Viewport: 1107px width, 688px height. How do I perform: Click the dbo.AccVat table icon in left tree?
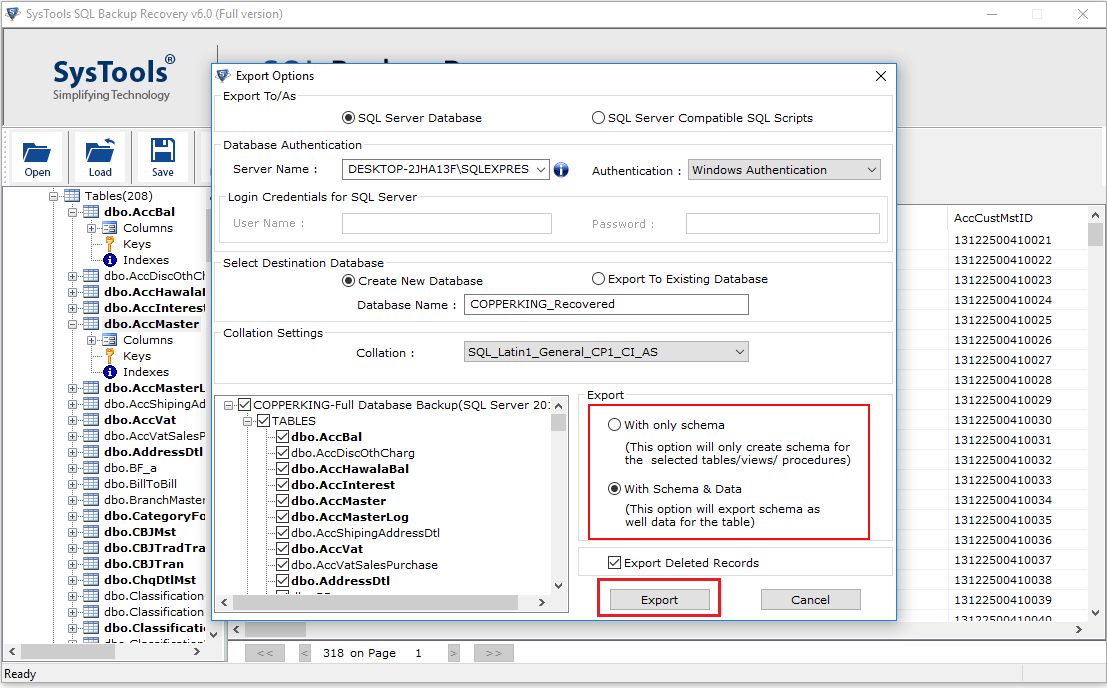(x=91, y=420)
